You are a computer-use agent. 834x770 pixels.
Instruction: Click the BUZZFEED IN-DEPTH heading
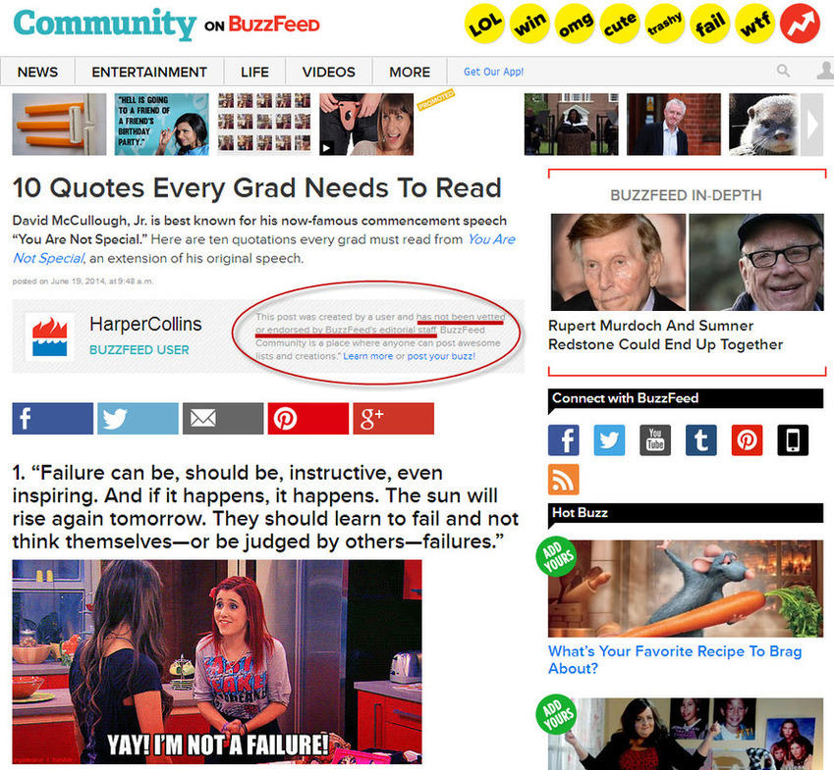coord(686,195)
